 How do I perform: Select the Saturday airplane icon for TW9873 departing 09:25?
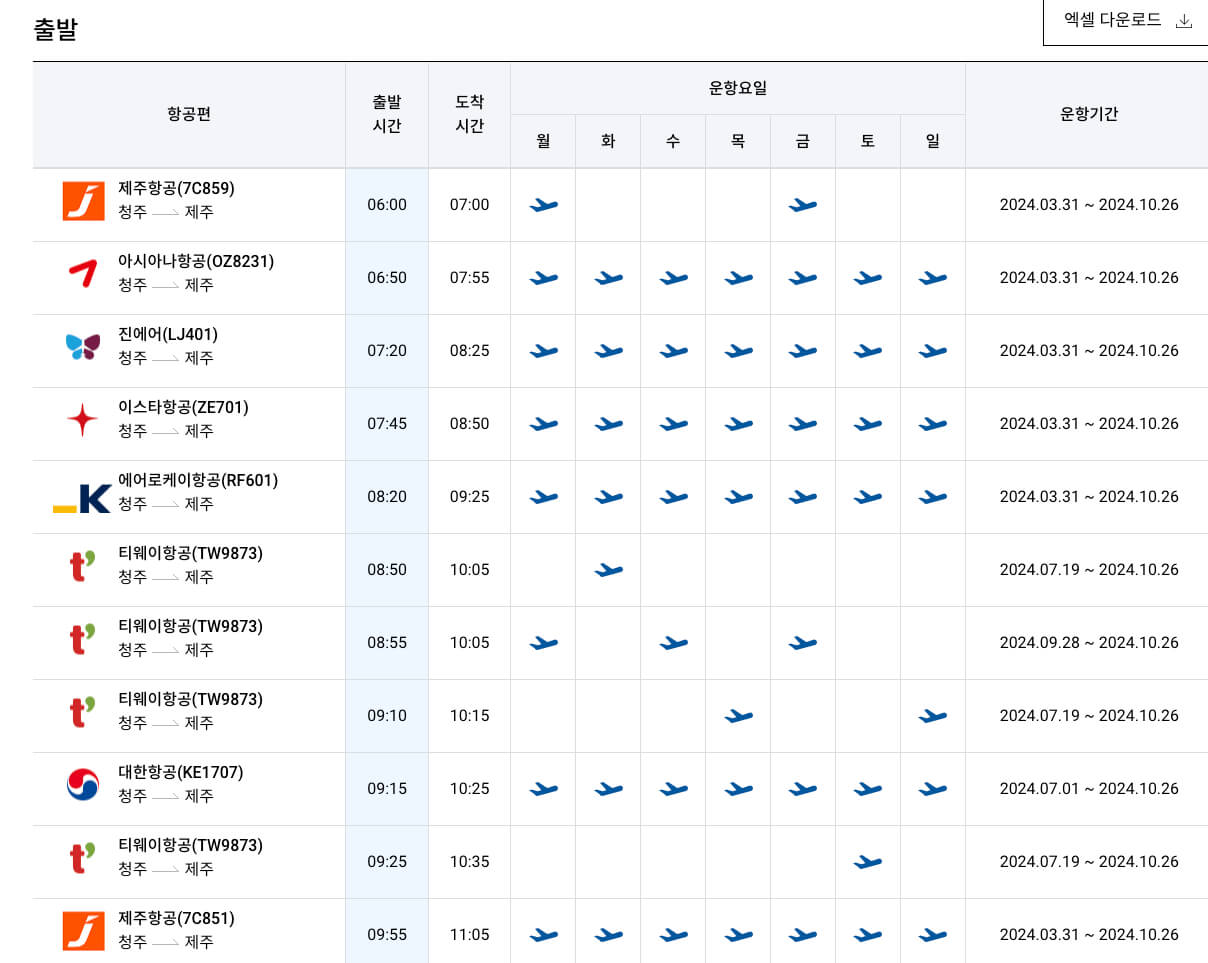click(867, 861)
